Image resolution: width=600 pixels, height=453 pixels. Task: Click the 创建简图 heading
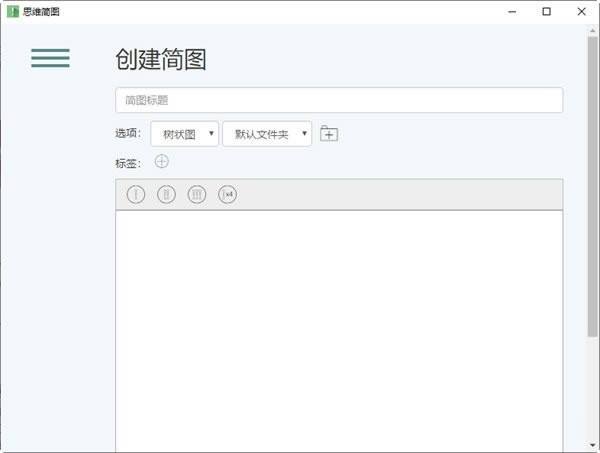[x=161, y=60]
